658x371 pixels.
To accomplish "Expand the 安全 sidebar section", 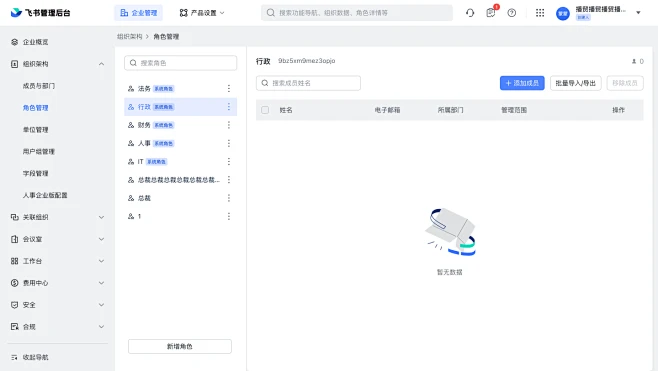I will pyautogui.click(x=102, y=305).
